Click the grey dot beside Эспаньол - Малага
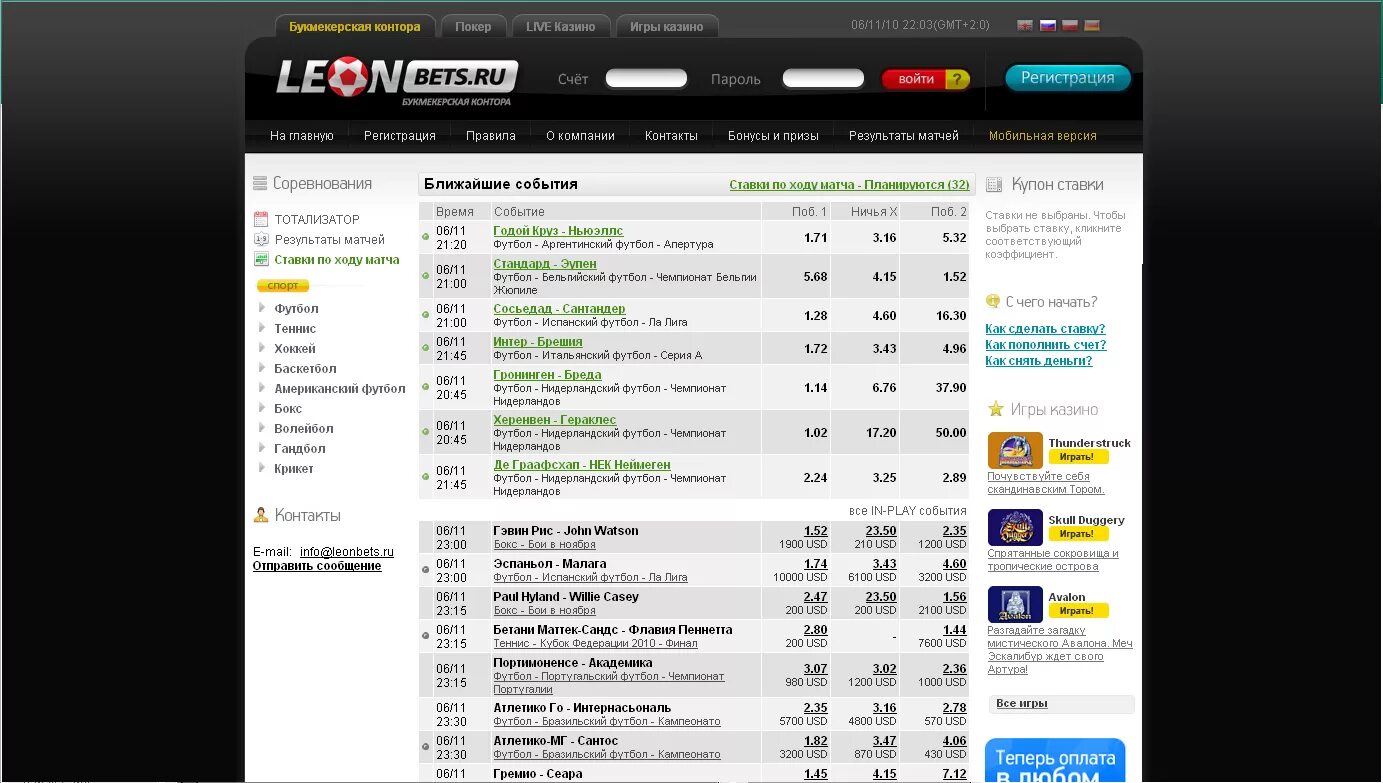Image resolution: width=1383 pixels, height=783 pixels. click(x=426, y=570)
